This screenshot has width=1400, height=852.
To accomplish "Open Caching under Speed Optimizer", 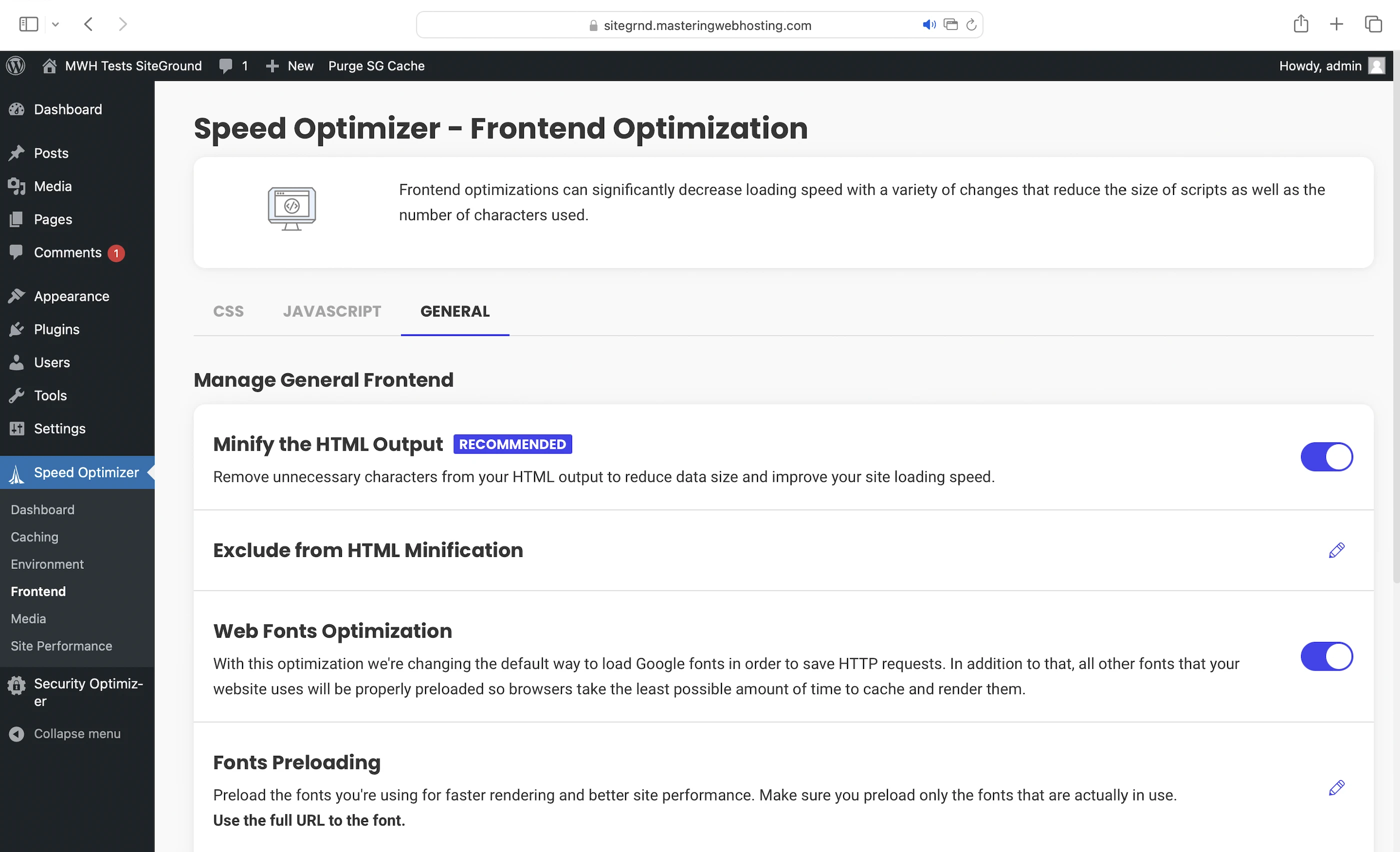I will pos(34,537).
